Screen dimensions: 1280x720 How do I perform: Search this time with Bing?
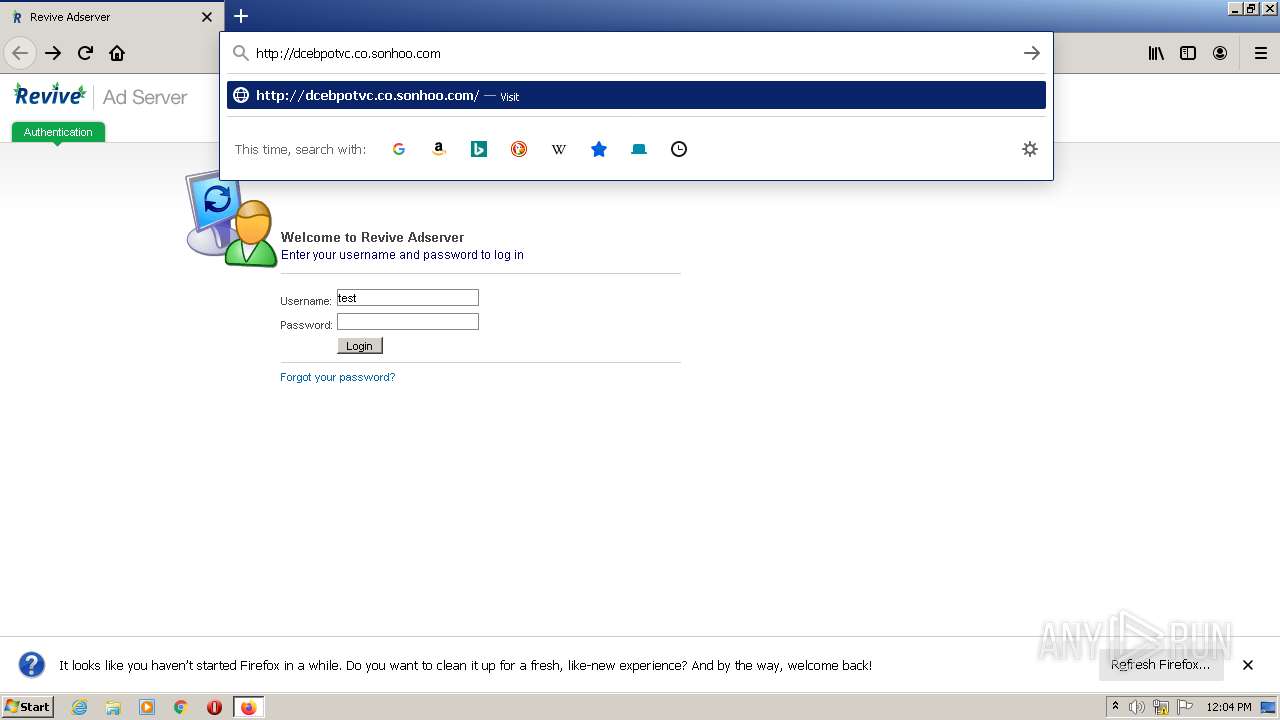click(x=479, y=149)
